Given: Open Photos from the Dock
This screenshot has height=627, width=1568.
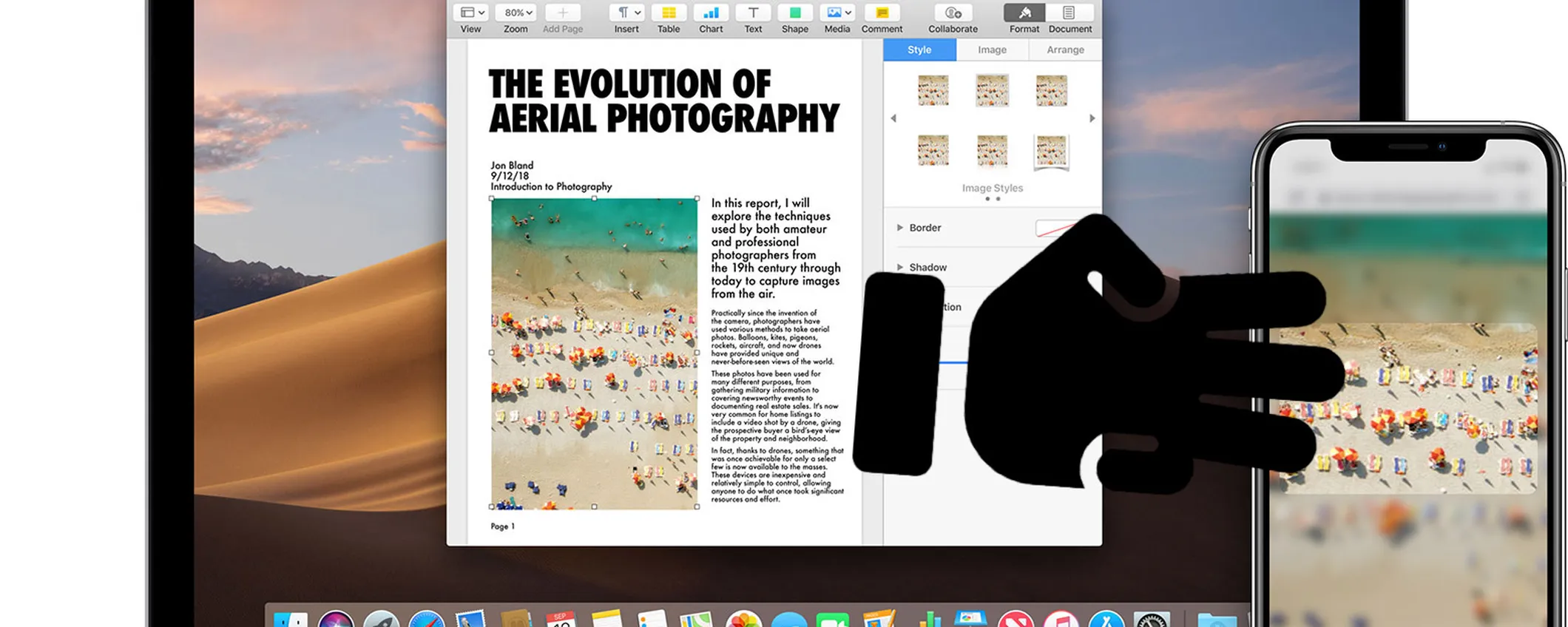Looking at the screenshot, I should [743, 620].
